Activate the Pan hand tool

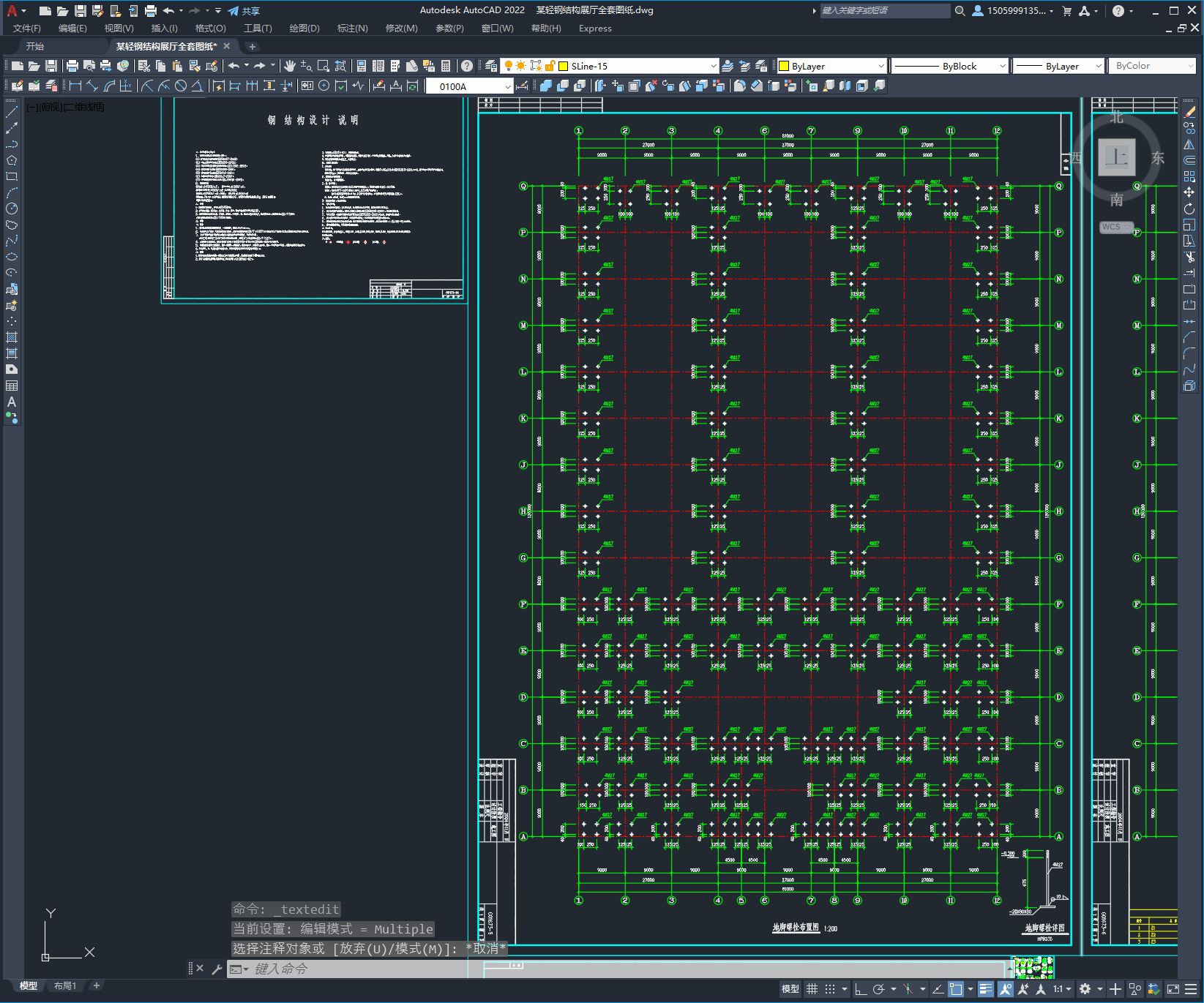(290, 66)
